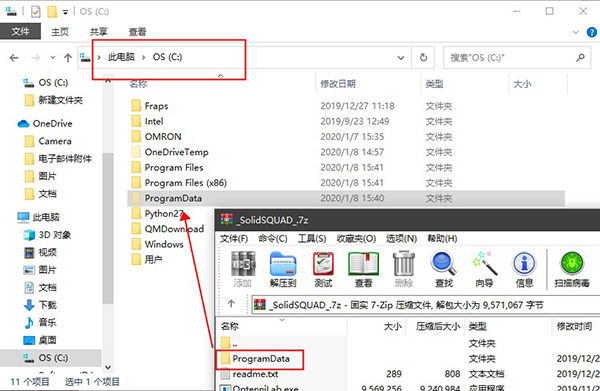
Task: Select 音乐 in navigation pane
Action: (x=41, y=323)
